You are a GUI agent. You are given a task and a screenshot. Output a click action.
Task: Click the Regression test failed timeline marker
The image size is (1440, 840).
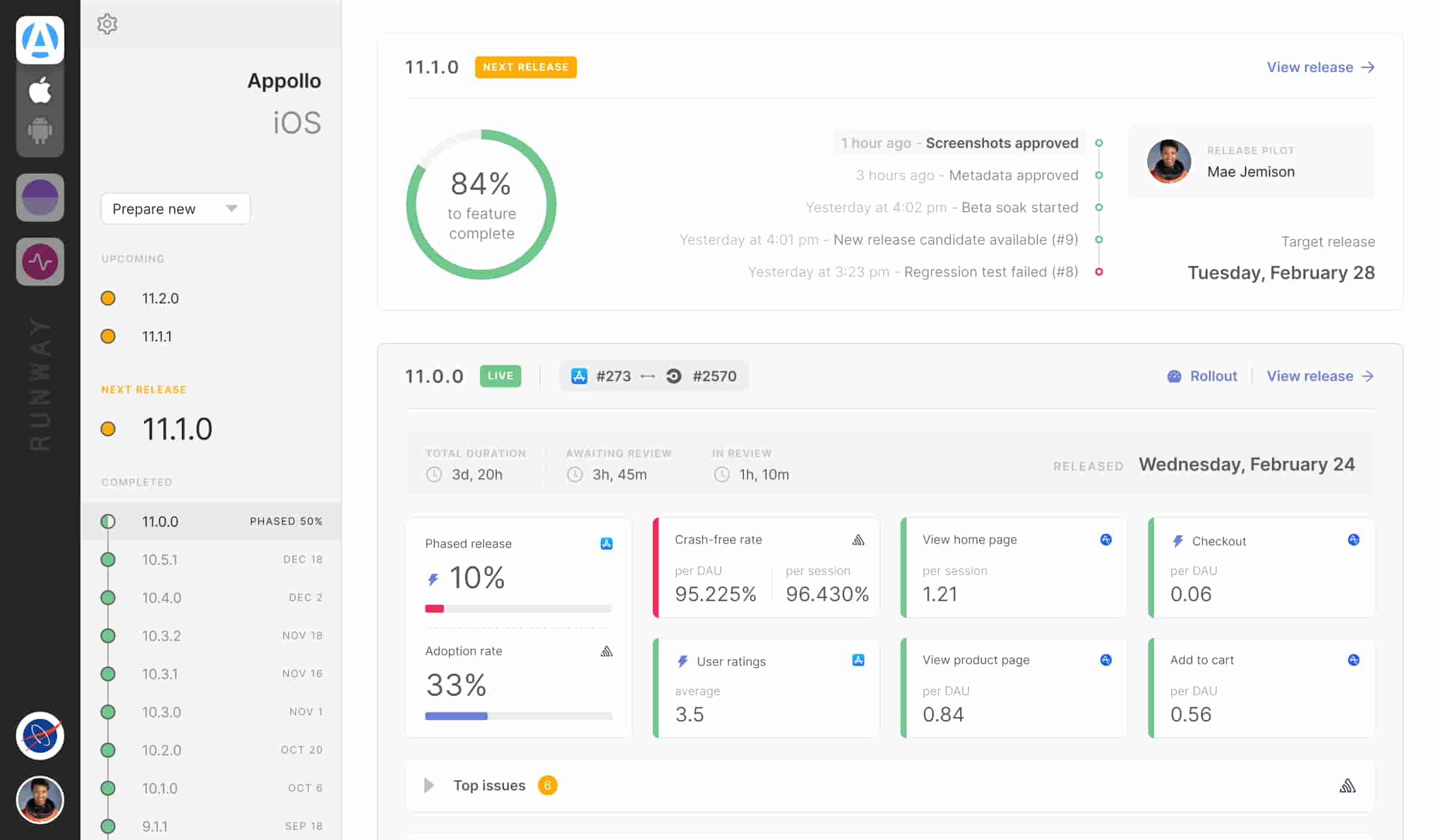pos(1099,272)
